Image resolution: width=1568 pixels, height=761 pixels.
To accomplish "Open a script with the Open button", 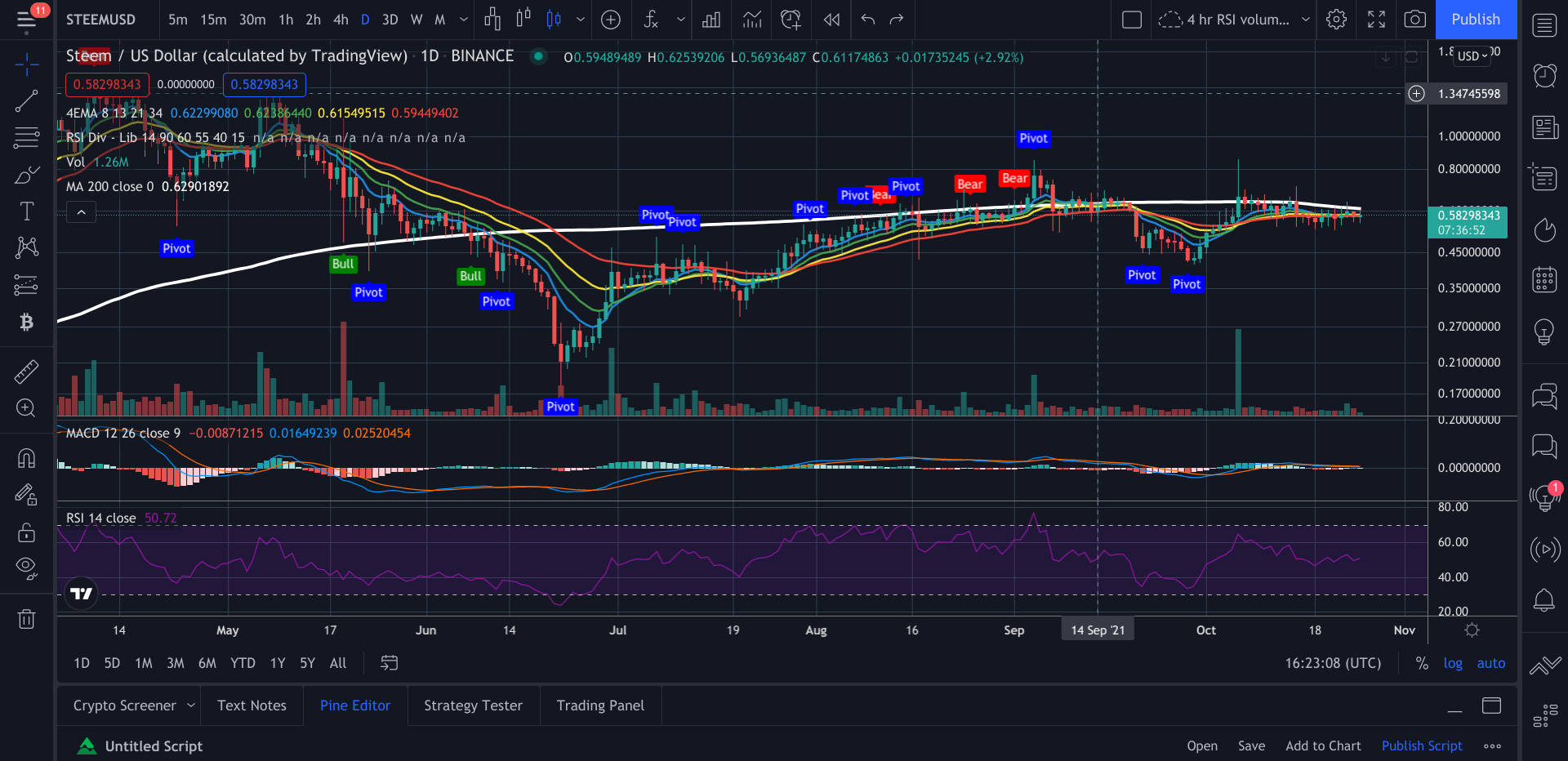I will pos(1202,746).
